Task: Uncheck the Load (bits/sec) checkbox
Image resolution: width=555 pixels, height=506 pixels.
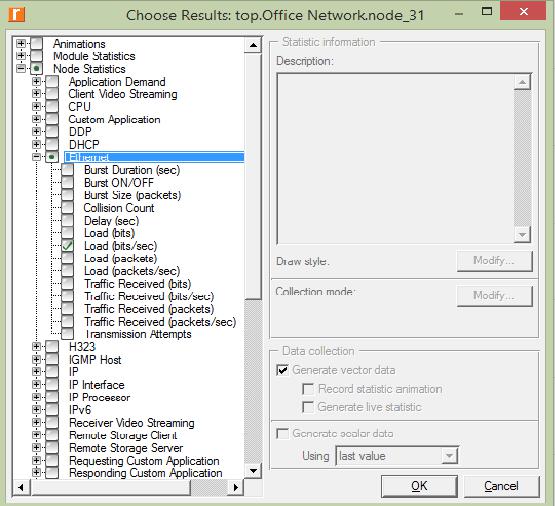Action: click(x=67, y=246)
